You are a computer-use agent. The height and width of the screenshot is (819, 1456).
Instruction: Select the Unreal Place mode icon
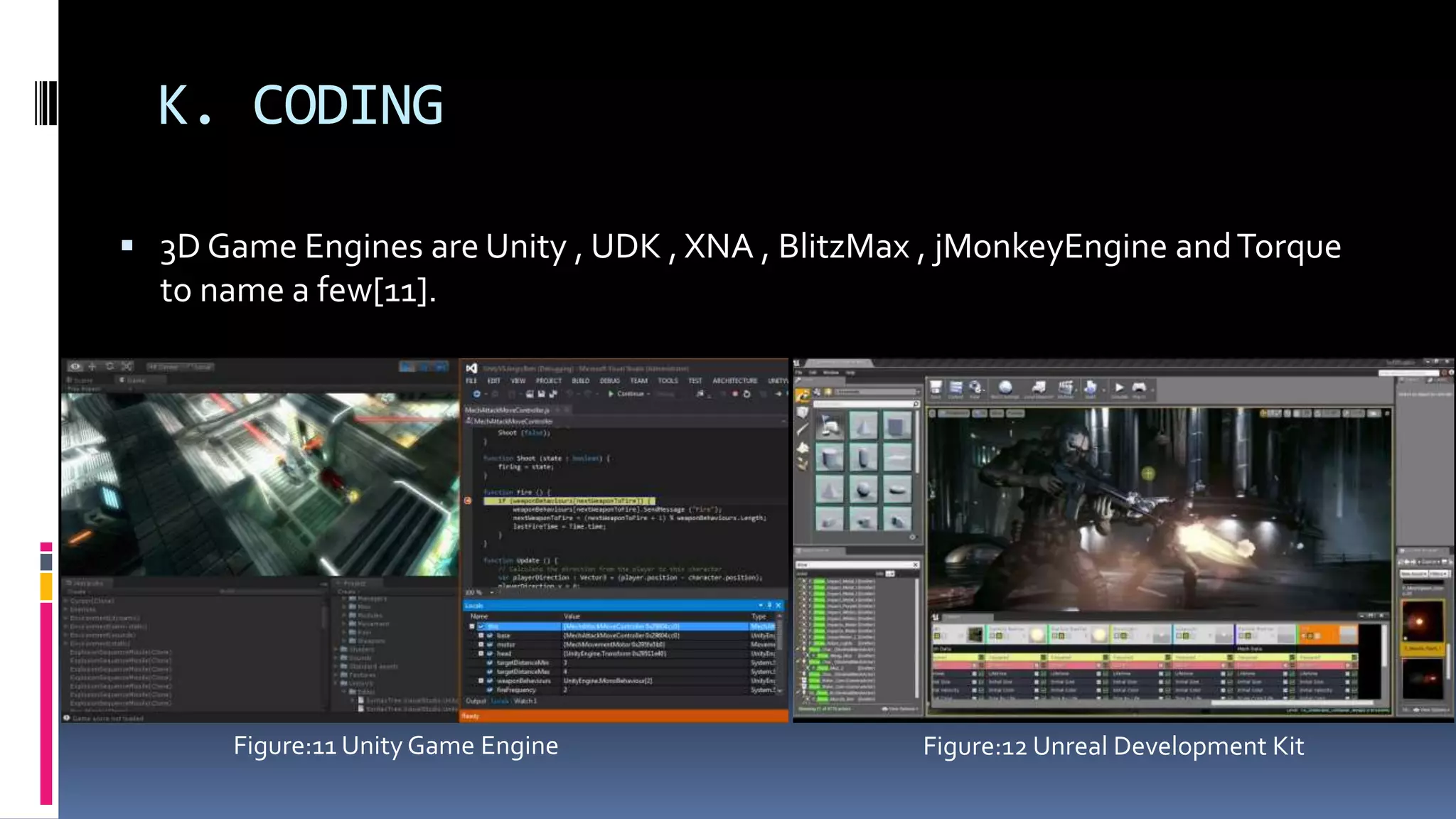pyautogui.click(x=803, y=395)
